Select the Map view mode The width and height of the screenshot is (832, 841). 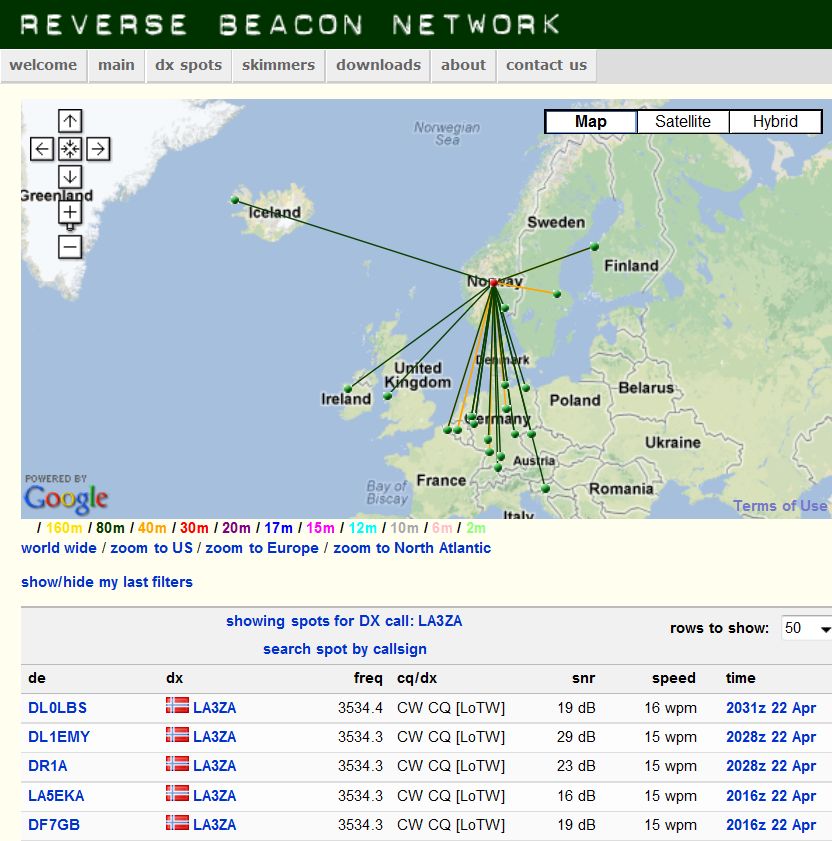coord(589,121)
